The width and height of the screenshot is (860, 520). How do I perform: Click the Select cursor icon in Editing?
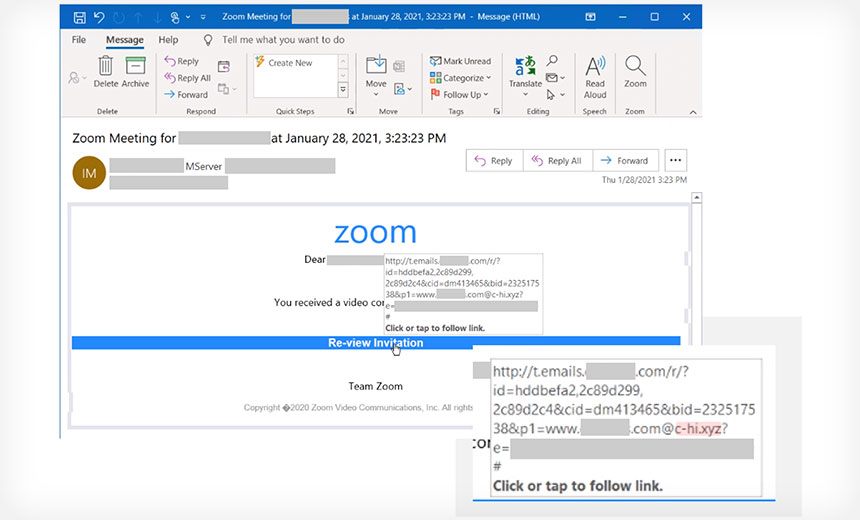tap(555, 95)
